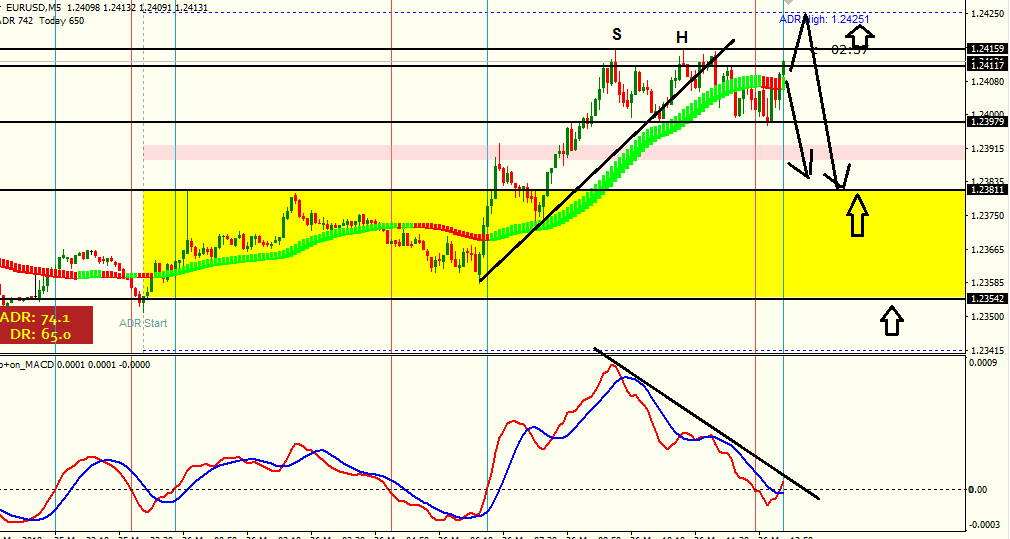Select the 'S' shoulder text label
The width and height of the screenshot is (1010, 539).
[617, 35]
